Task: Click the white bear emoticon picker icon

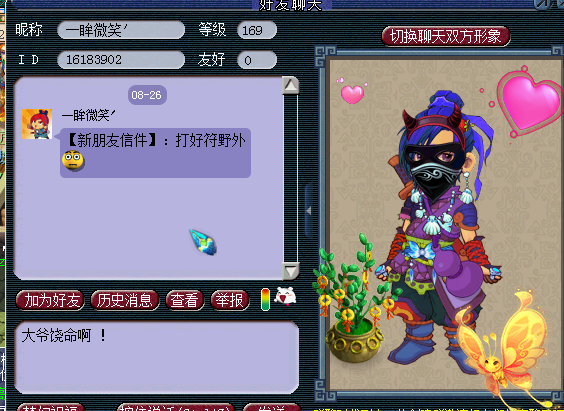Action: tap(285, 297)
